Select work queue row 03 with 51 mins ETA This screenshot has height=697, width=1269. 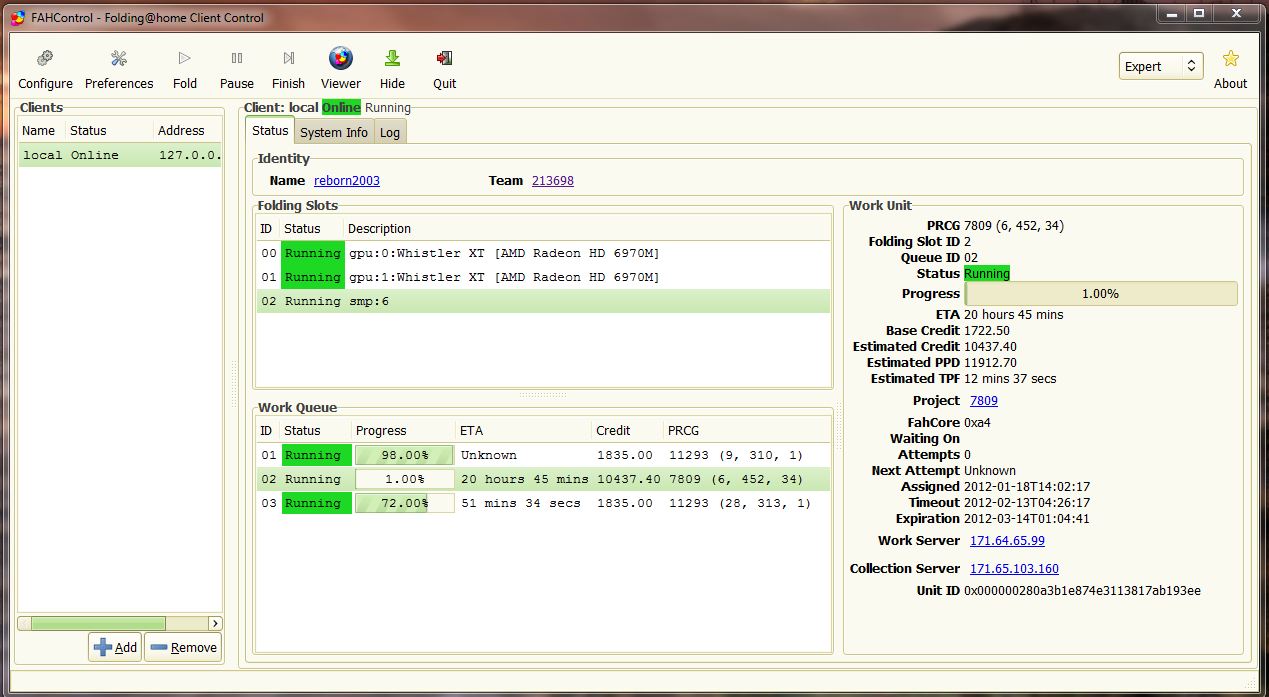pyautogui.click(x=543, y=503)
